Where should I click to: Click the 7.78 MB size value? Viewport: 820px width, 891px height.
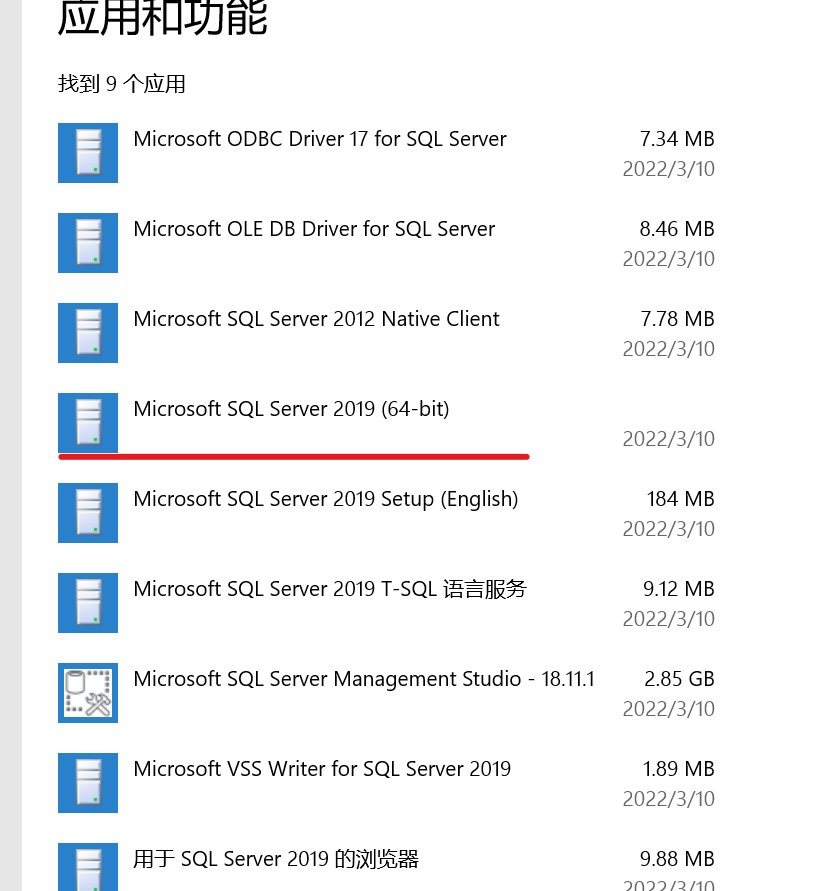(677, 319)
